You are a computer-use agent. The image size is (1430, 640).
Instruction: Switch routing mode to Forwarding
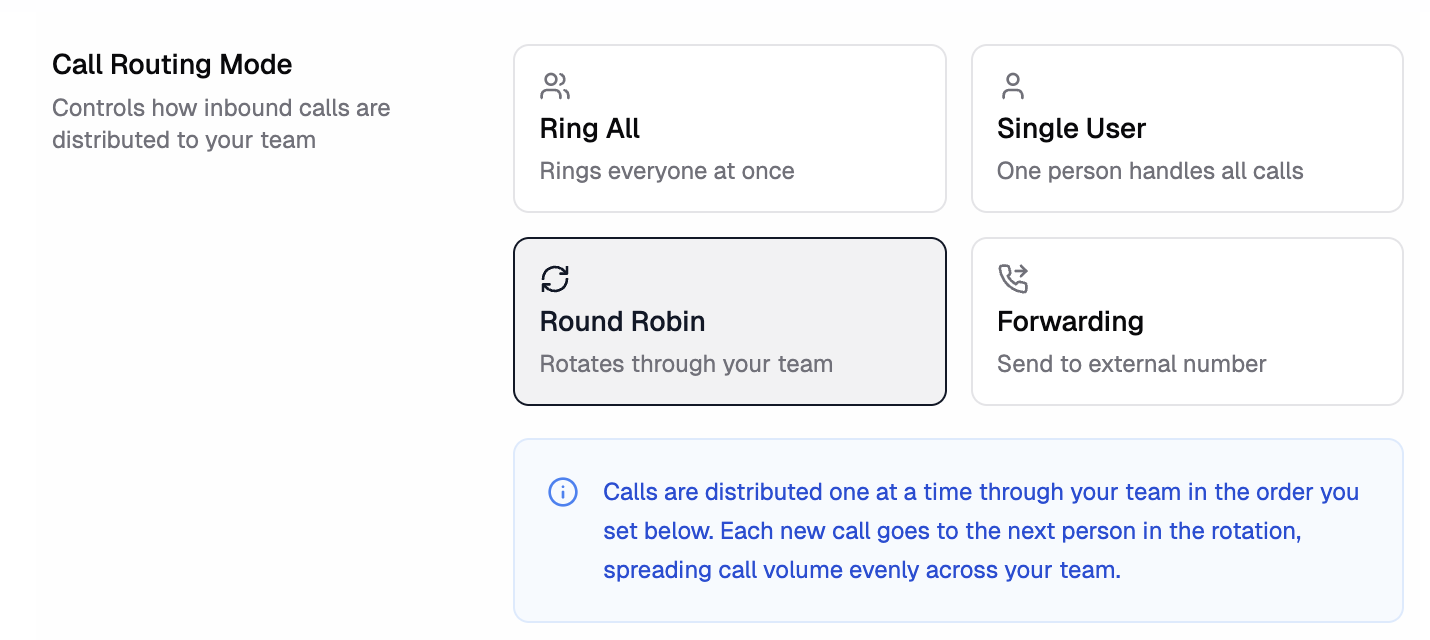coord(1187,321)
